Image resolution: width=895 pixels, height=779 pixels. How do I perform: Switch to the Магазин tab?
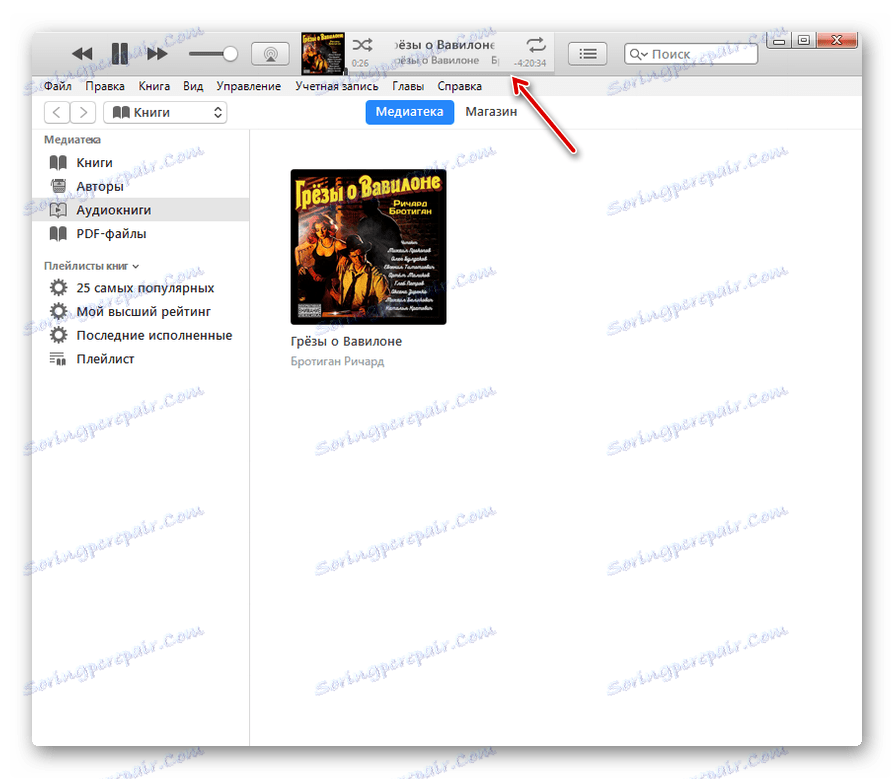491,112
